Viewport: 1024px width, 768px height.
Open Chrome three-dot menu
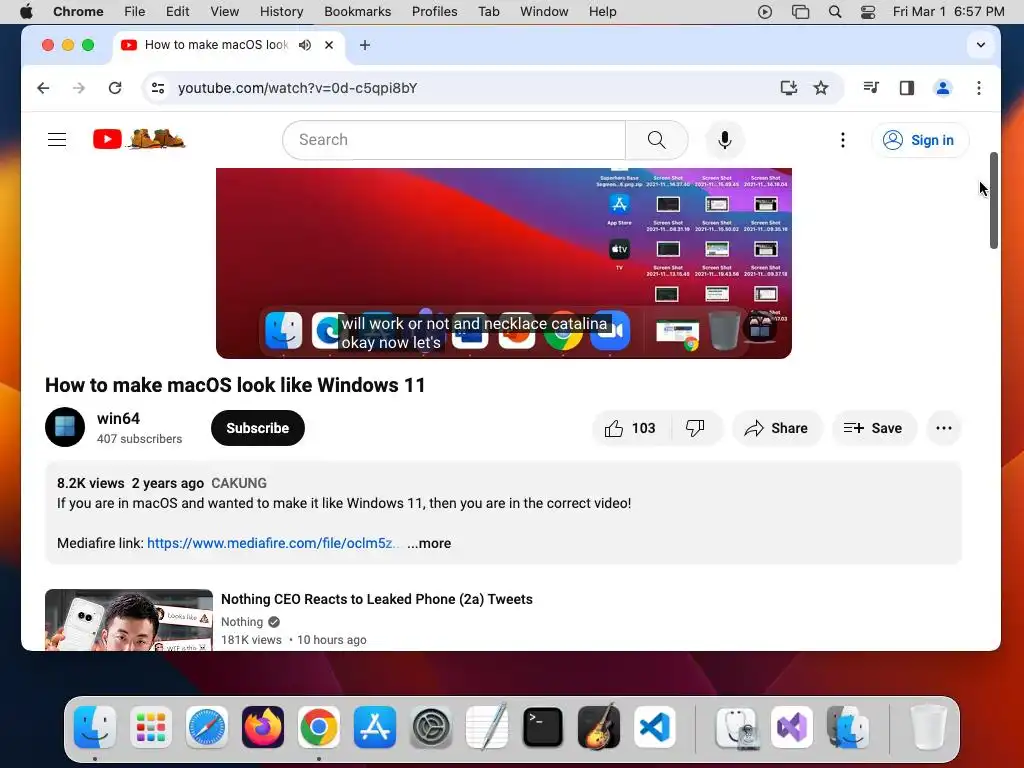978,88
